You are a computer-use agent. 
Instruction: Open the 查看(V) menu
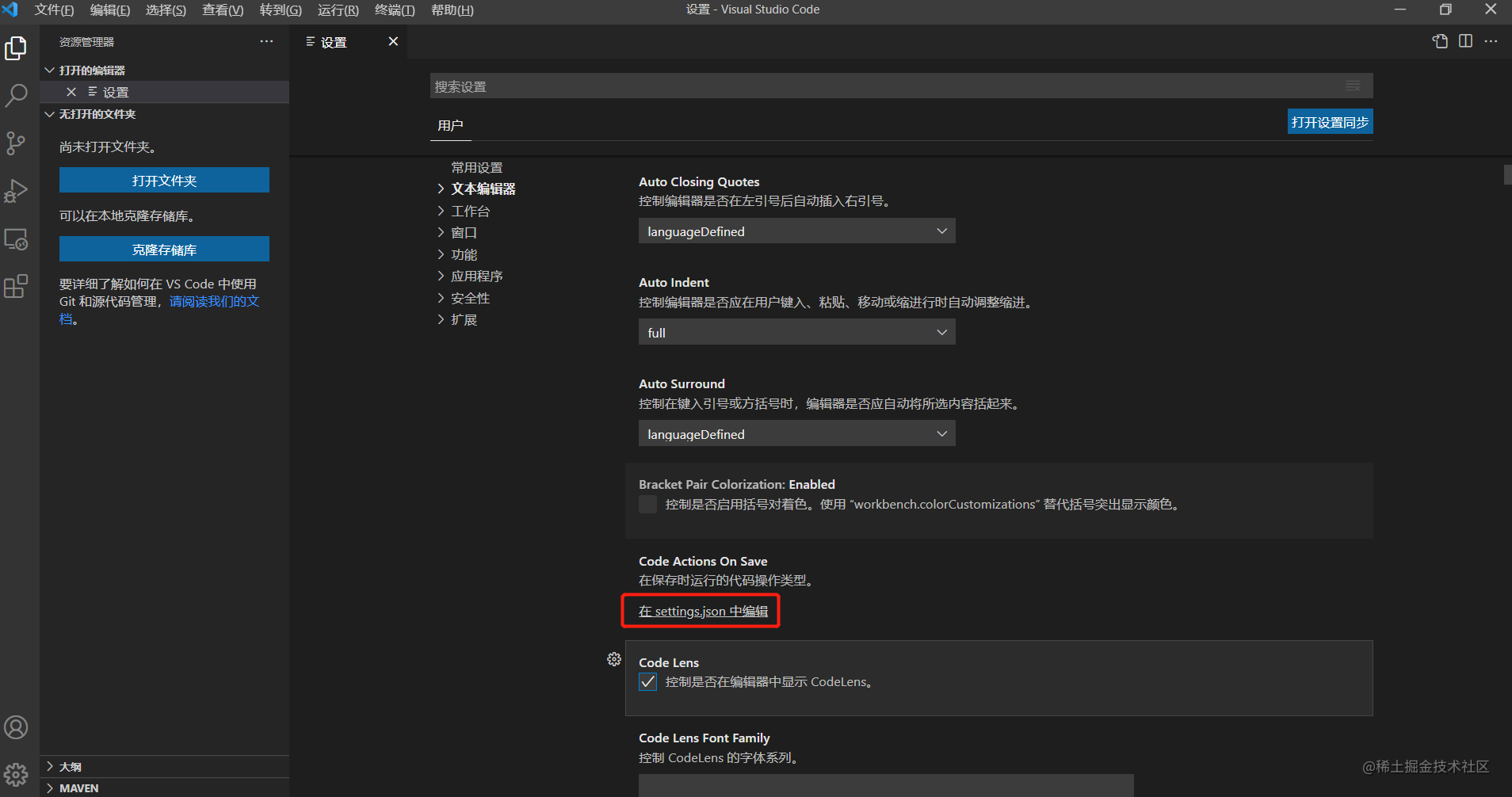[x=223, y=10]
